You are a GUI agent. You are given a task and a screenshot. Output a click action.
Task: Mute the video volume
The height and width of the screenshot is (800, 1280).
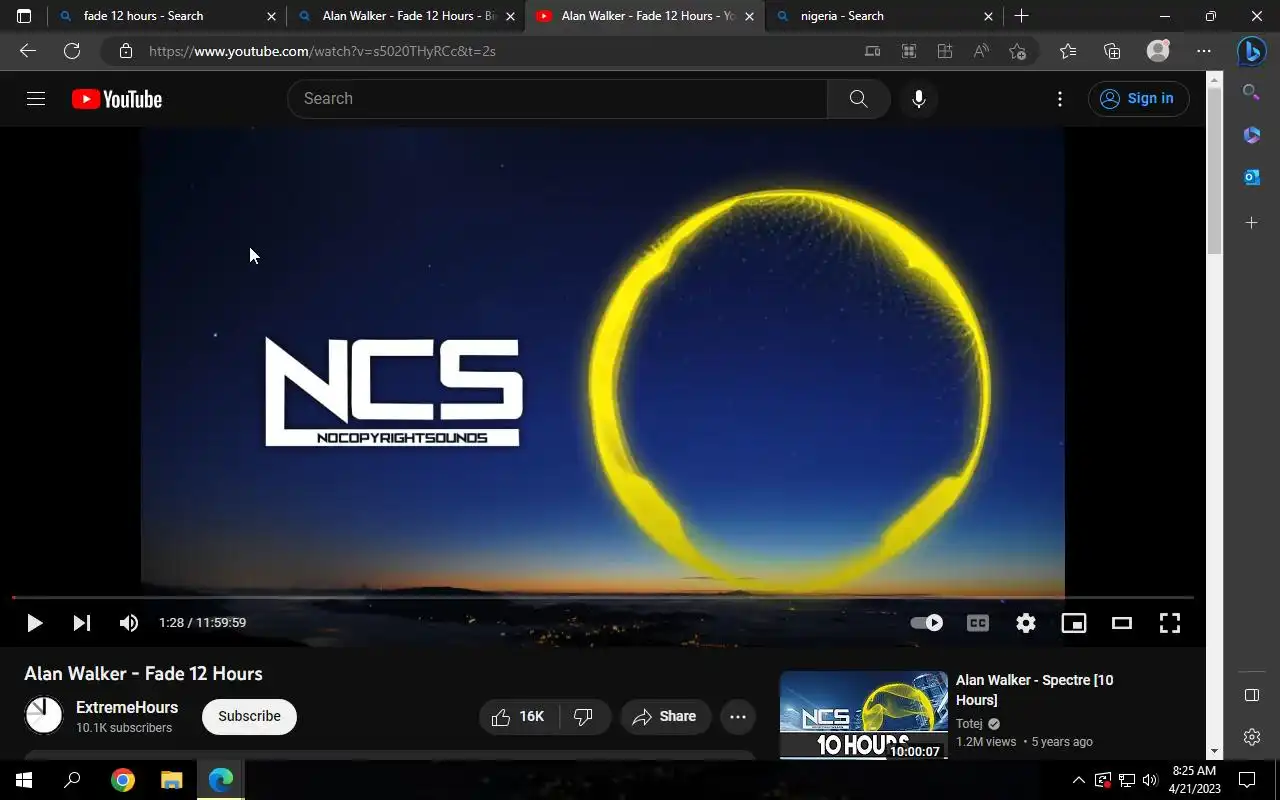point(129,623)
